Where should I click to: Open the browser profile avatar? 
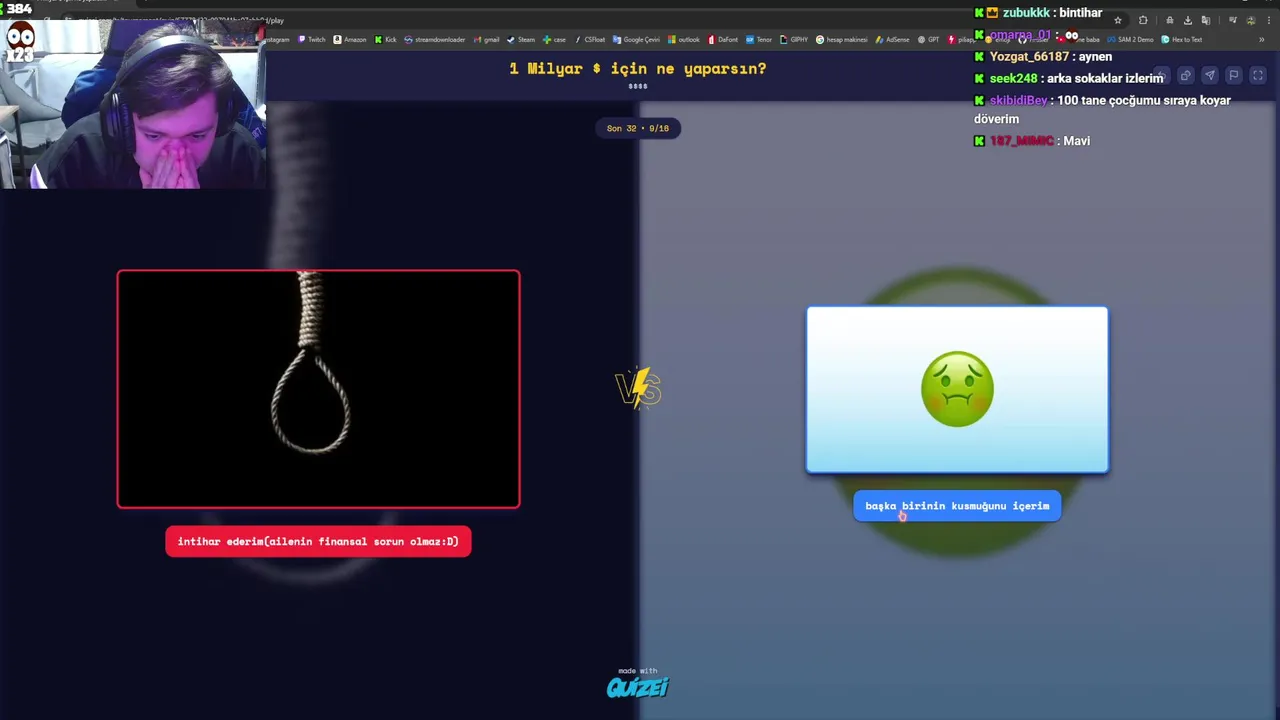pos(1251,20)
